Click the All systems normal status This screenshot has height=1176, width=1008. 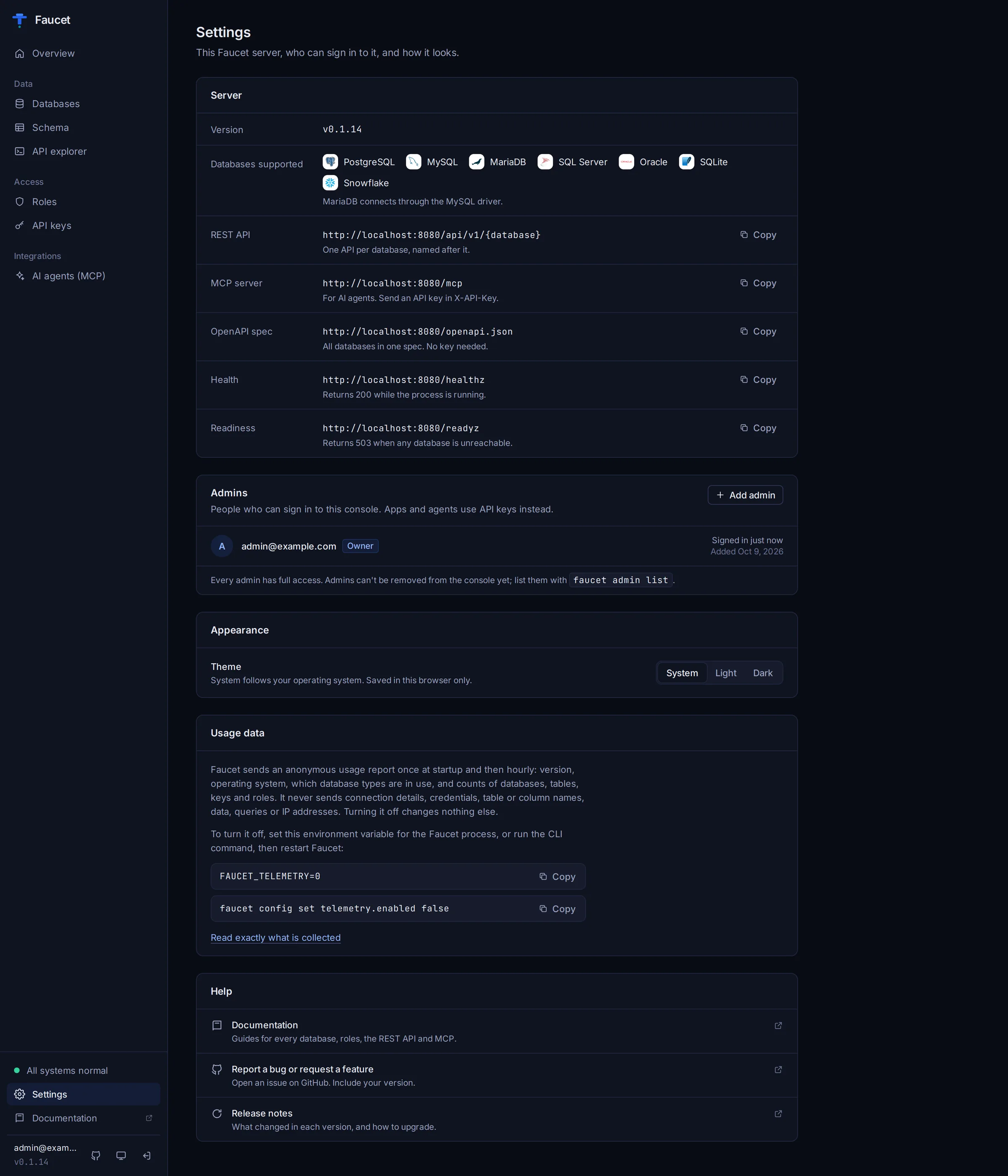(x=61, y=1071)
